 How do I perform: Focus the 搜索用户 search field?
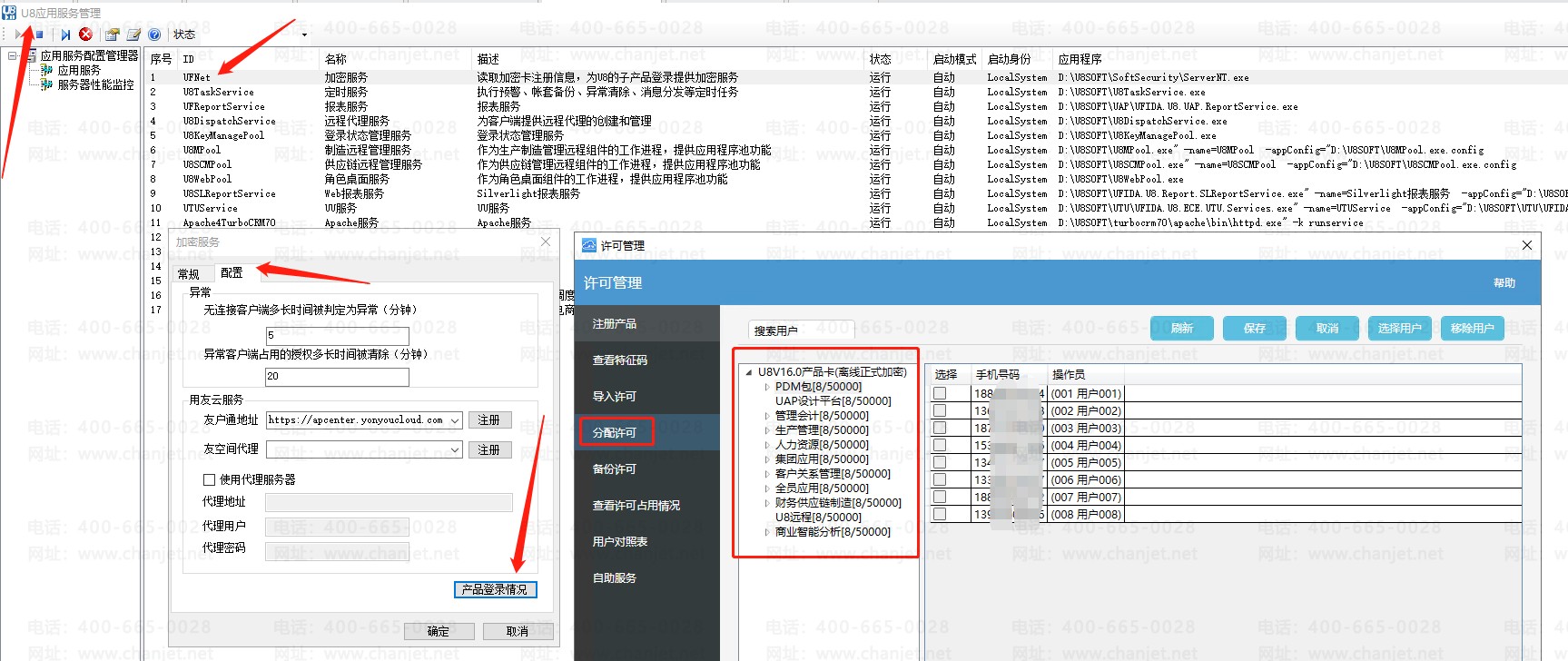(x=802, y=330)
